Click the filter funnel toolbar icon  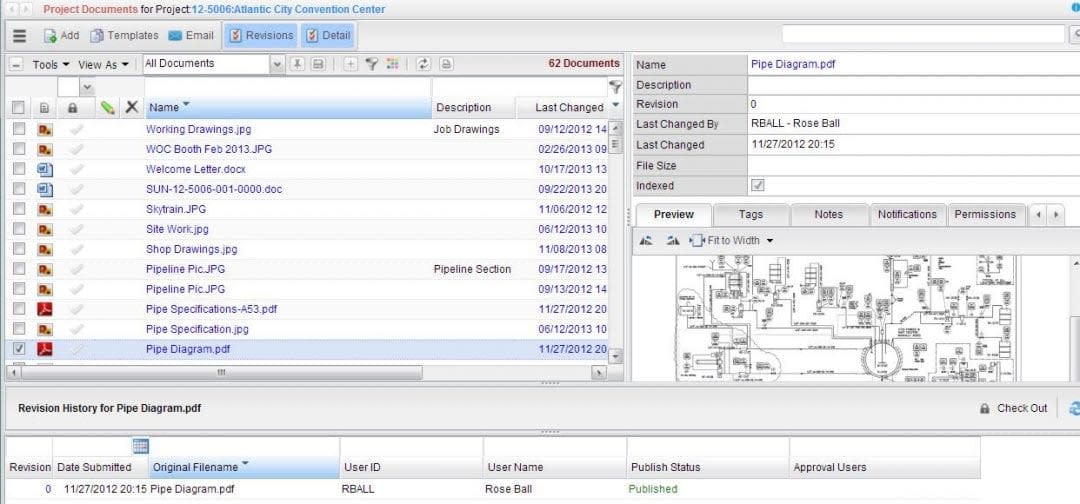point(371,64)
